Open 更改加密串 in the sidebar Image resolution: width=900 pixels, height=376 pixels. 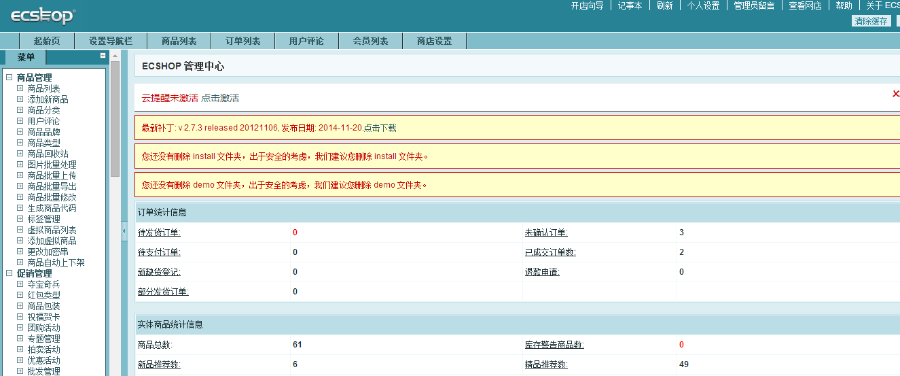pos(48,252)
